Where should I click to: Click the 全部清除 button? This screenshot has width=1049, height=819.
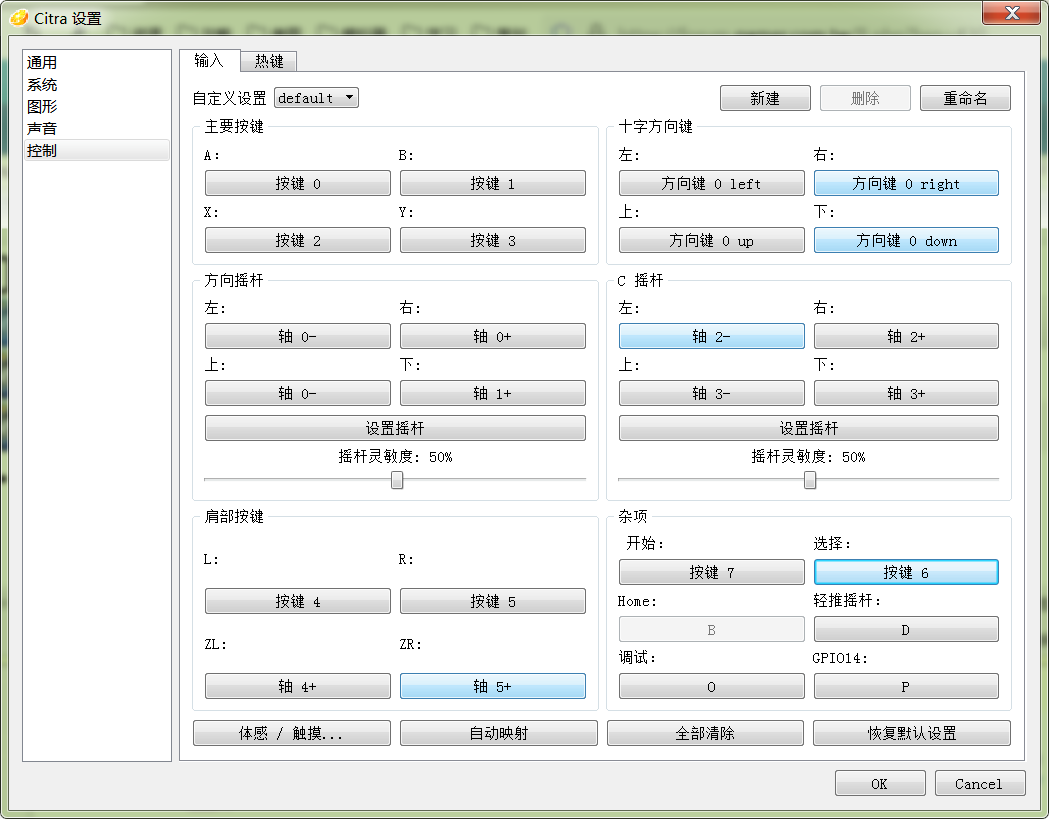tap(705, 733)
